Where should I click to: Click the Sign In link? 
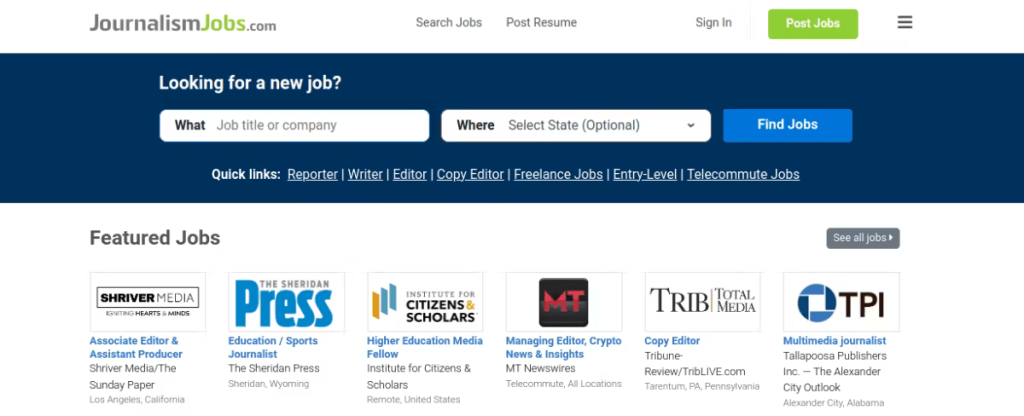click(713, 23)
